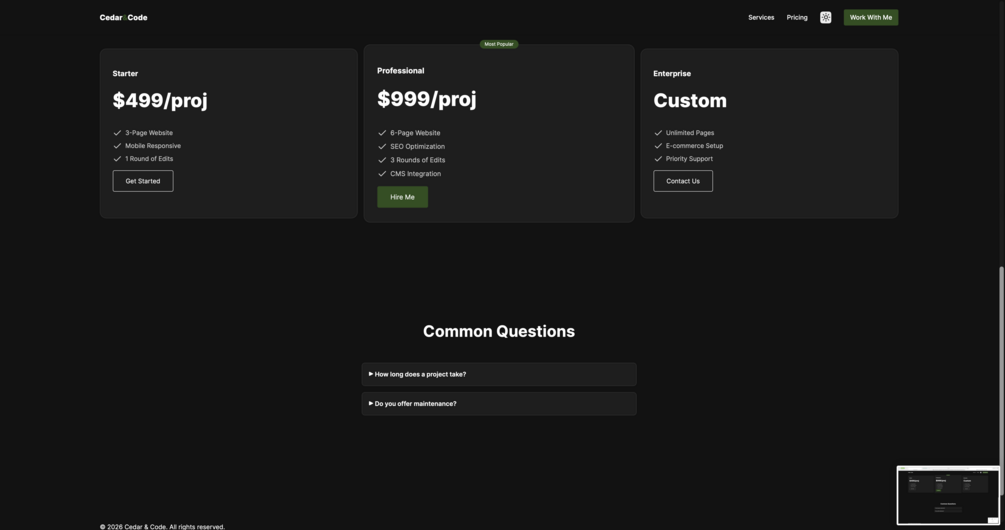
Task: Click the Most Popular badge
Action: (x=499, y=44)
